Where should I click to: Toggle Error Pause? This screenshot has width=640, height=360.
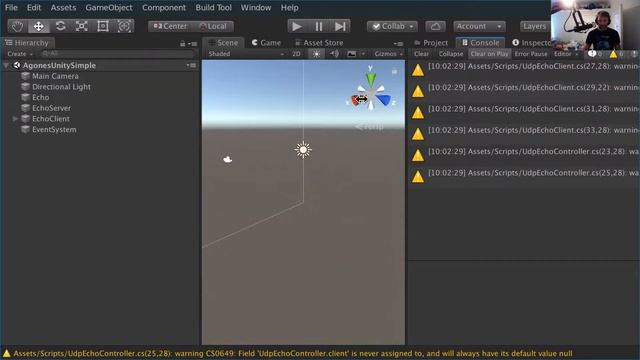point(531,54)
